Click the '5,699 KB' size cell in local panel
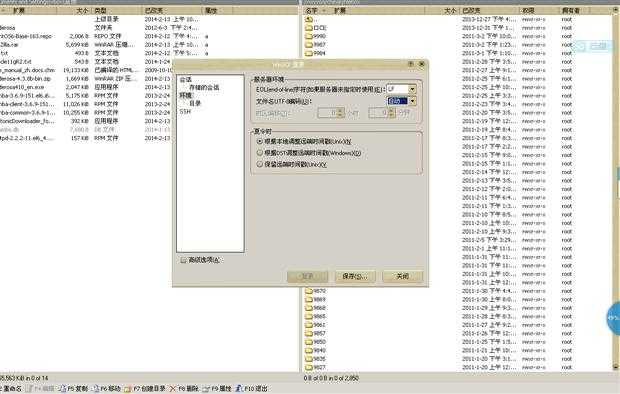 pos(77,45)
